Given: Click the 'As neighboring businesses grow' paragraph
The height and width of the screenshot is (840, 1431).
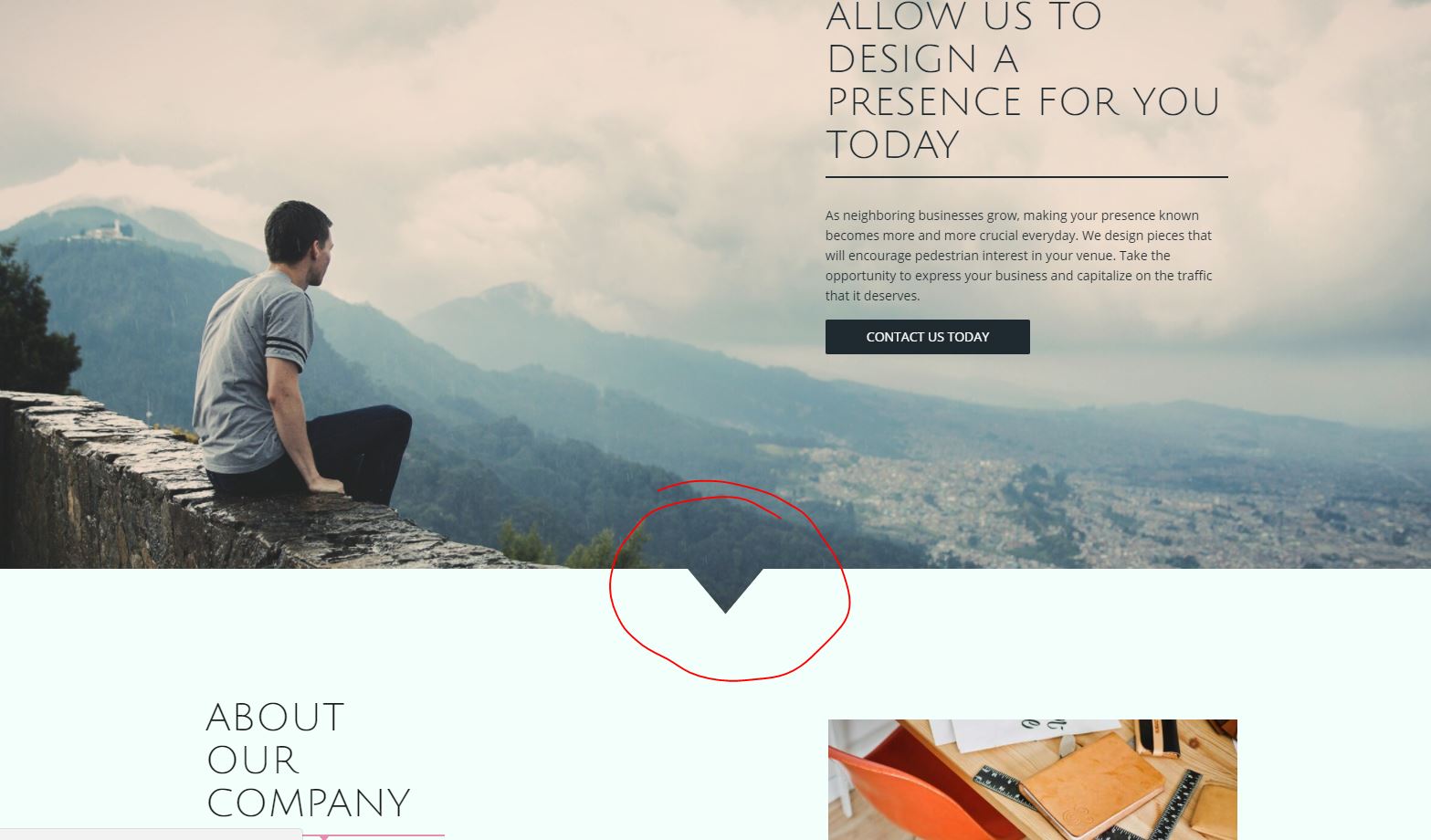Looking at the screenshot, I should [x=1019, y=256].
